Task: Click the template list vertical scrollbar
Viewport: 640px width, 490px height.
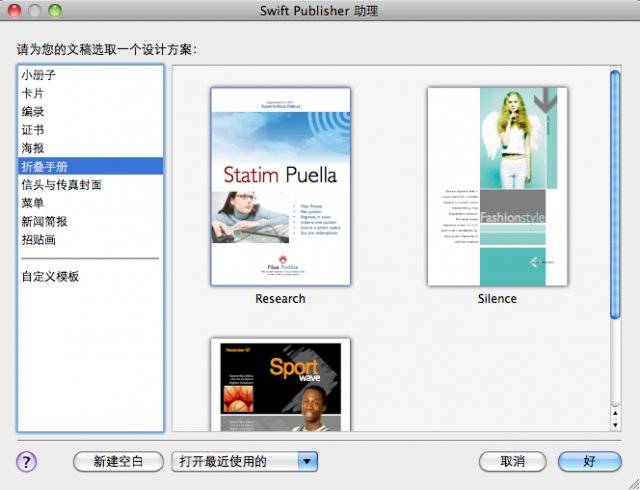Action: pyautogui.click(x=615, y=190)
